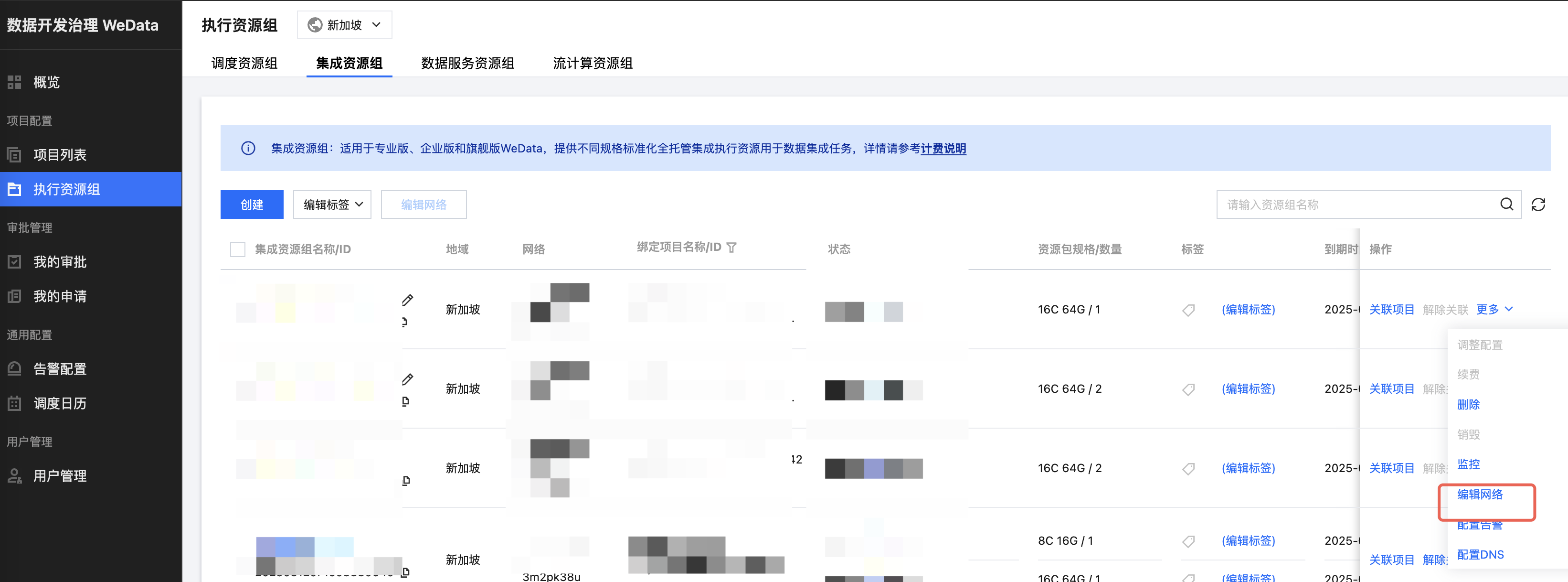Select all resource groups checkbox
The width and height of the screenshot is (1568, 582).
(237, 249)
